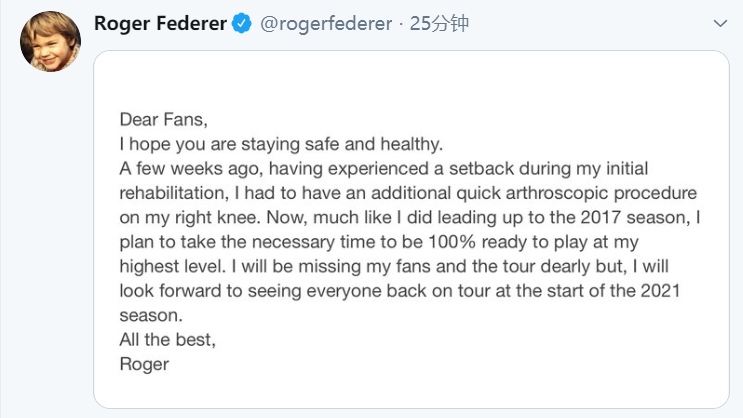
Task: Open the Roger Federer display name link
Action: pos(160,23)
